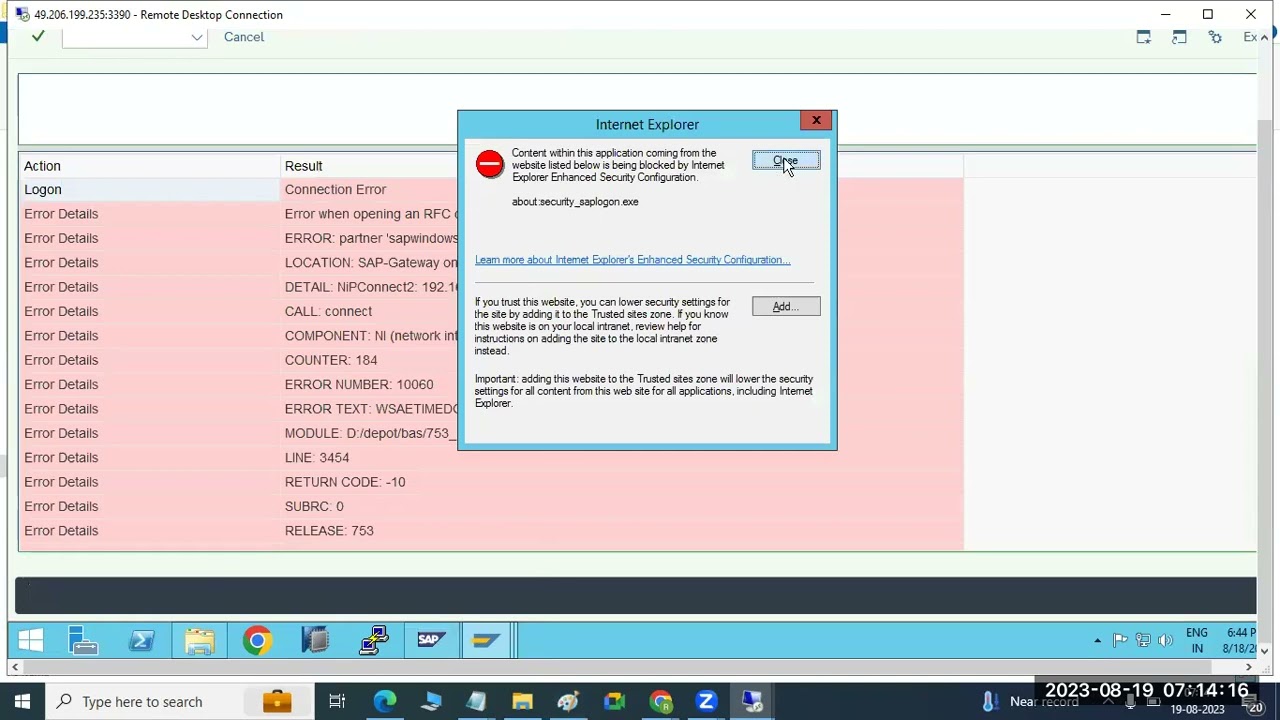Viewport: 1280px width, 720px height.
Task: Select the SUBRC: 0 result cell
Action: point(314,507)
